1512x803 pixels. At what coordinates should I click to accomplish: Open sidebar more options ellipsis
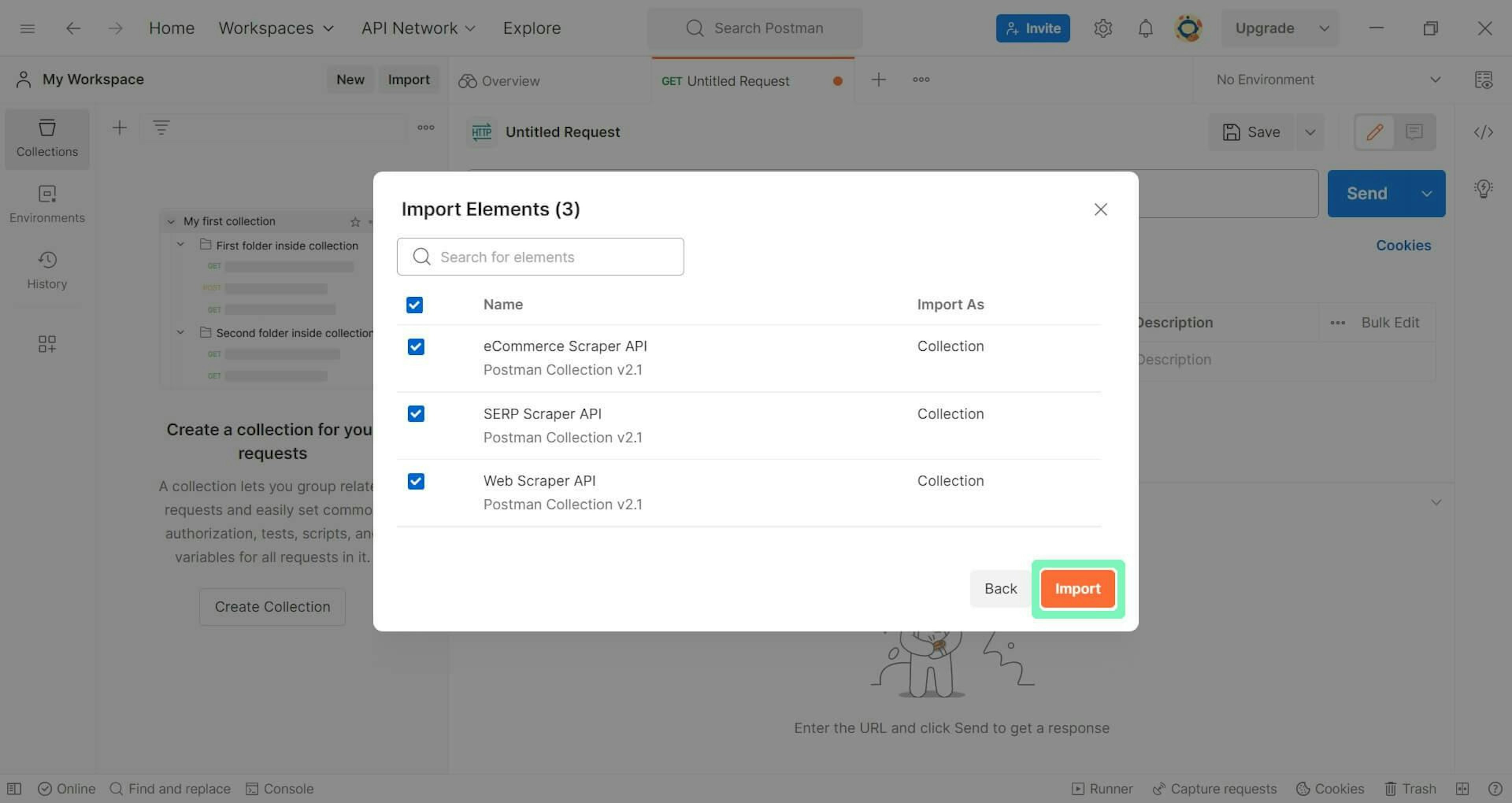click(426, 128)
